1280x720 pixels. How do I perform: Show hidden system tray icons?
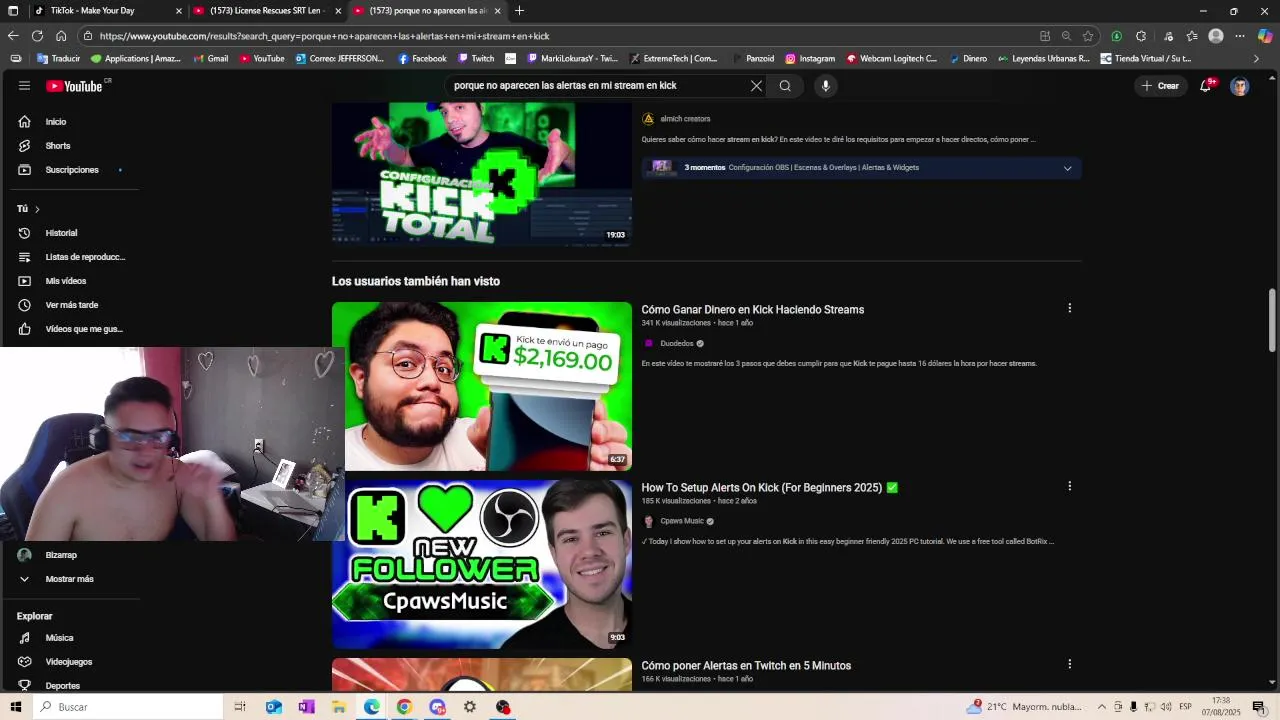click(1102, 707)
